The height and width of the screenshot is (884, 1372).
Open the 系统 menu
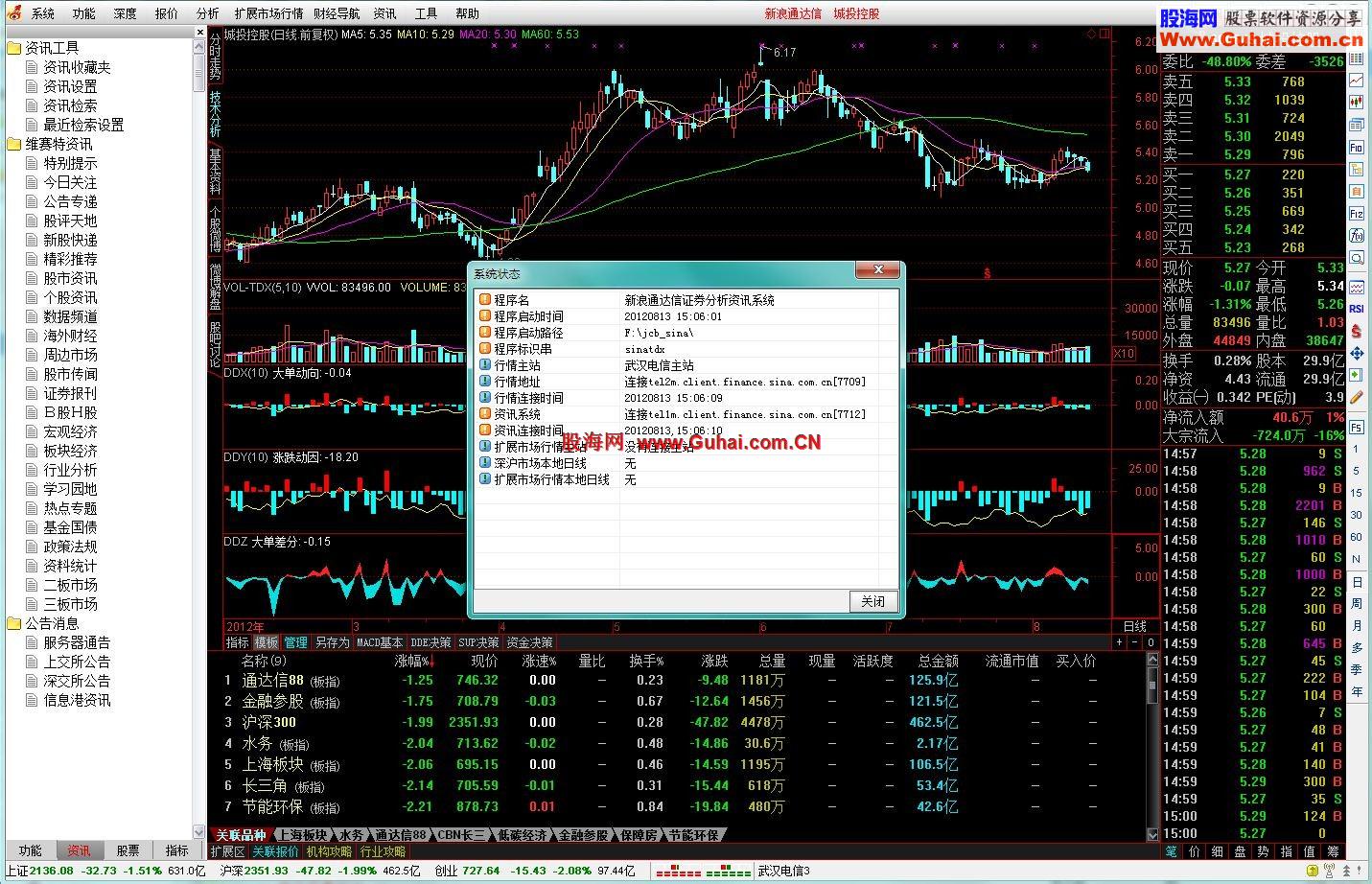[x=43, y=13]
